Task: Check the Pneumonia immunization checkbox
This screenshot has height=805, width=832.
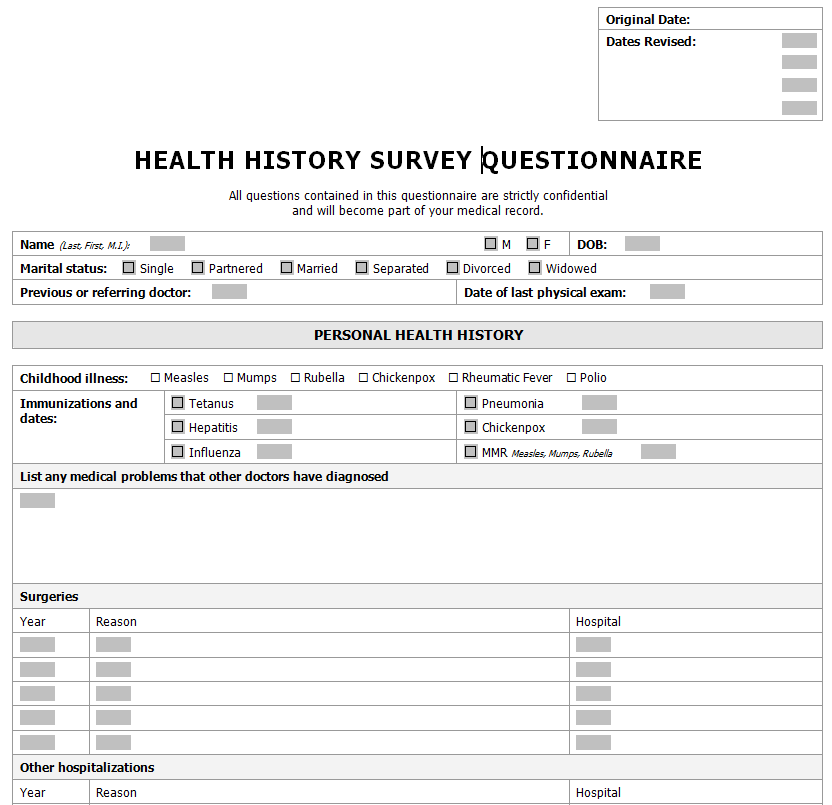Action: [471, 403]
